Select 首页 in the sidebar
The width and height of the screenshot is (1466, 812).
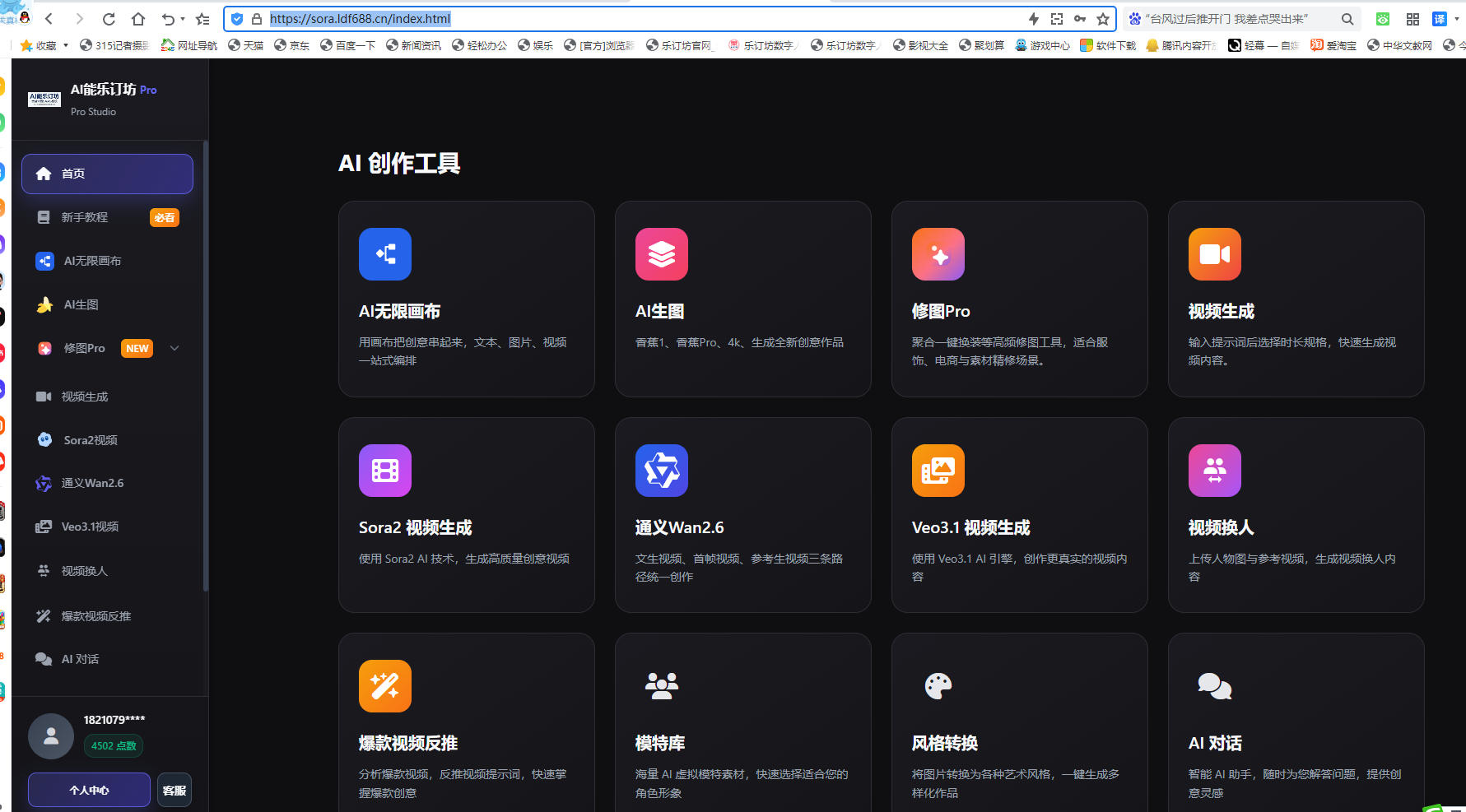click(107, 174)
